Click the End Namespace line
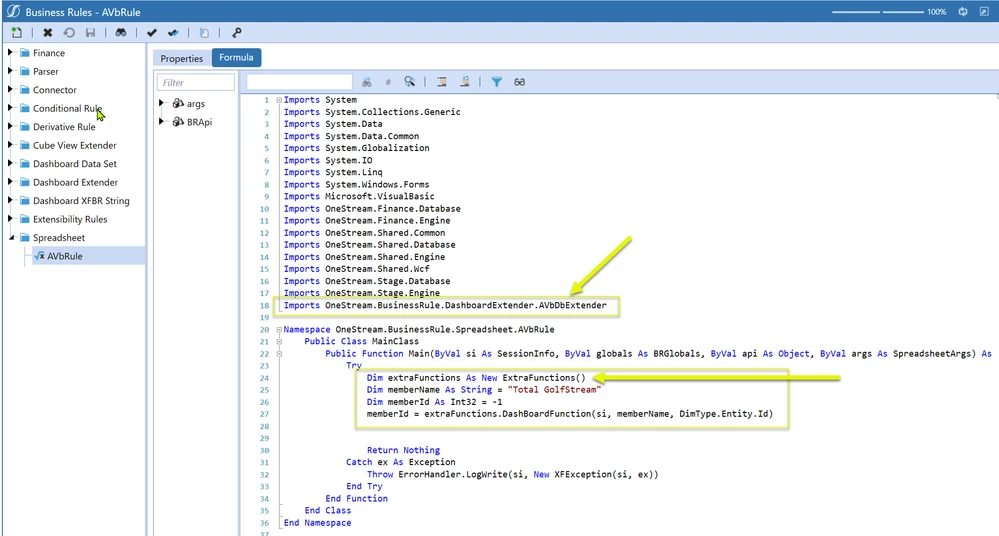The height and width of the screenshot is (536, 999). pos(317,523)
